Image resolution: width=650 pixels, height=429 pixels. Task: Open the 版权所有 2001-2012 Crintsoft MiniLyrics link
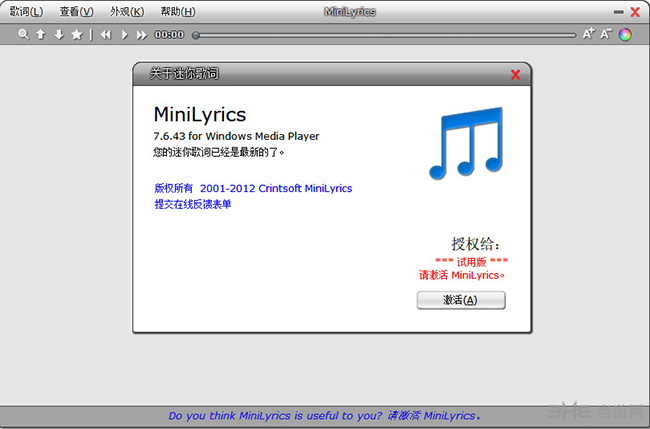click(253, 188)
